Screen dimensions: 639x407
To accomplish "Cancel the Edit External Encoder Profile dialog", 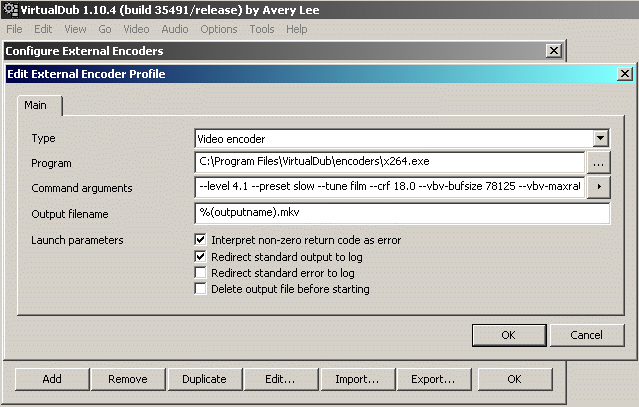I will [x=586, y=335].
